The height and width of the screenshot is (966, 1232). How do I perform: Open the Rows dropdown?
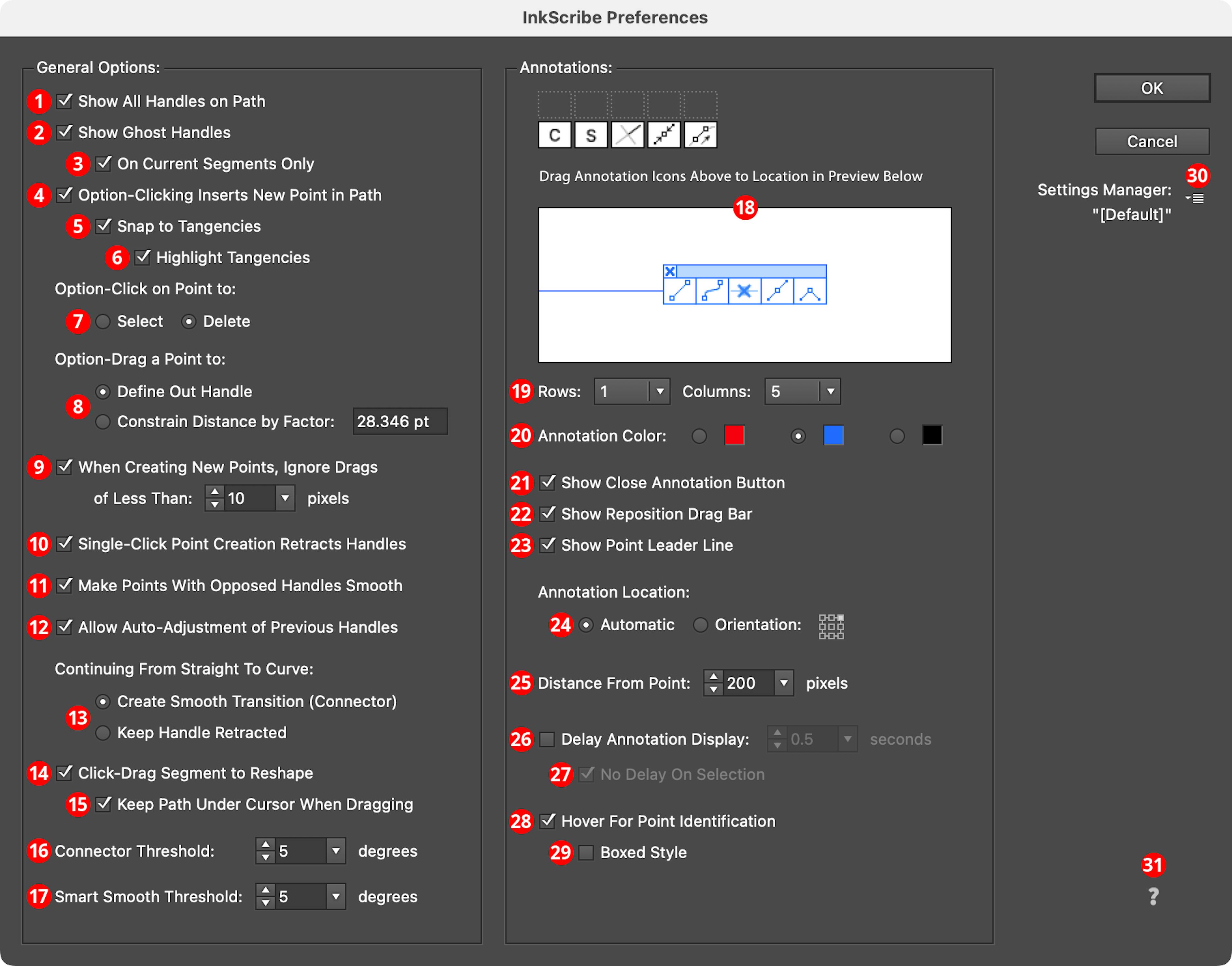click(x=660, y=391)
